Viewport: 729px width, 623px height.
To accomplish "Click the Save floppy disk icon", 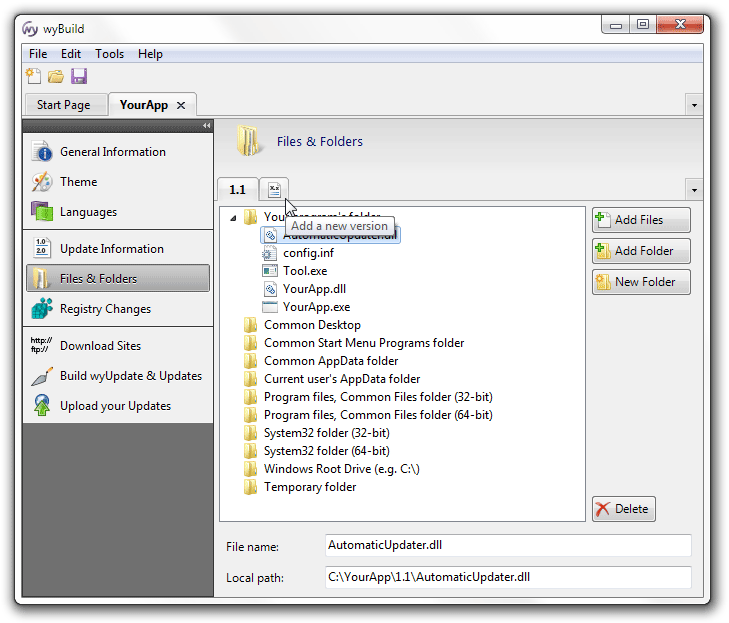I will point(79,76).
